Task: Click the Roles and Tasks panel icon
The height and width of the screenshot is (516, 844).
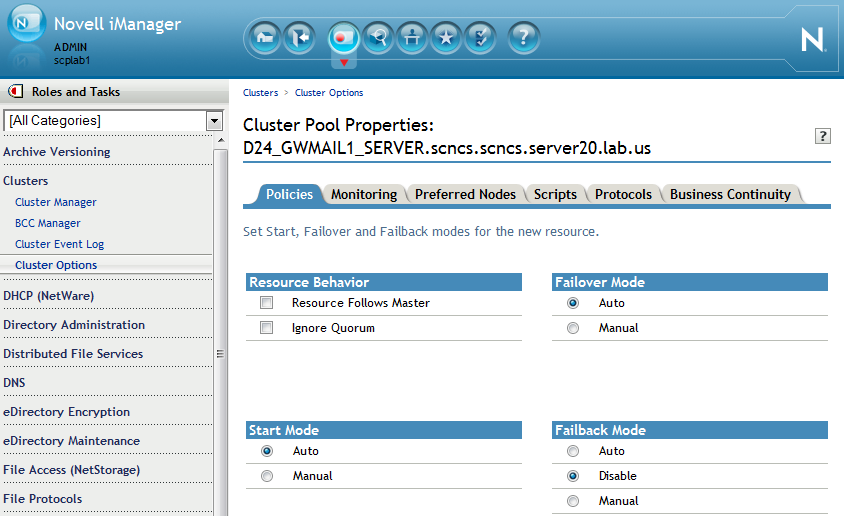Action: 16,91
